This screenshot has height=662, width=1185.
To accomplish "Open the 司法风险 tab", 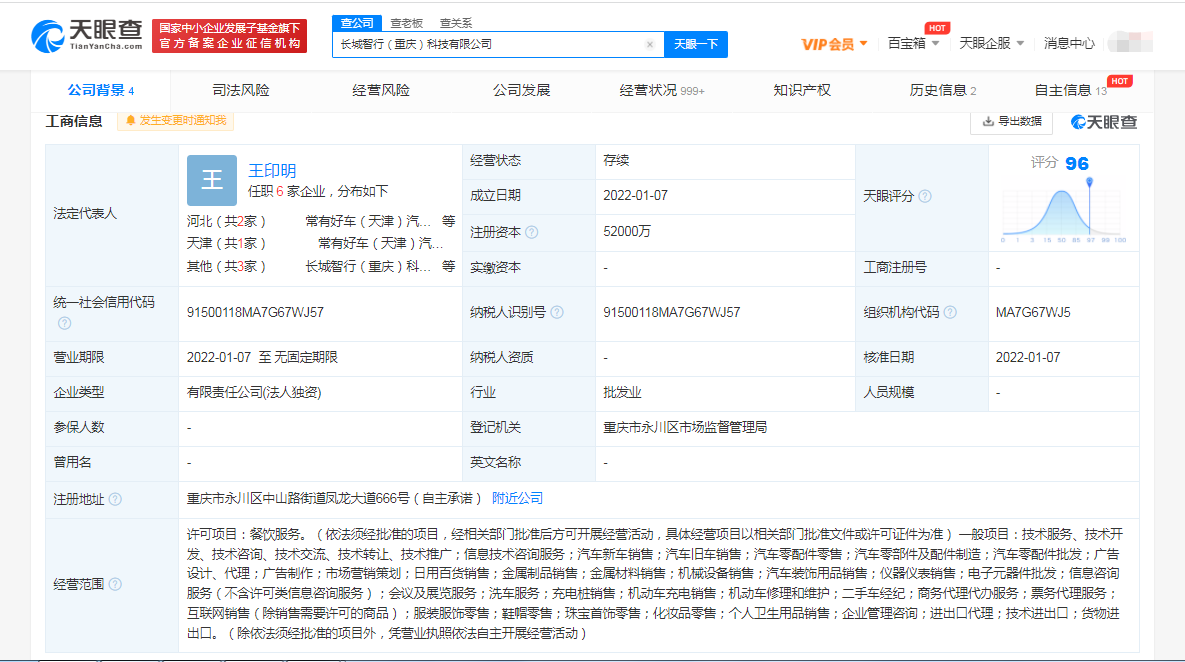I will (x=240, y=91).
